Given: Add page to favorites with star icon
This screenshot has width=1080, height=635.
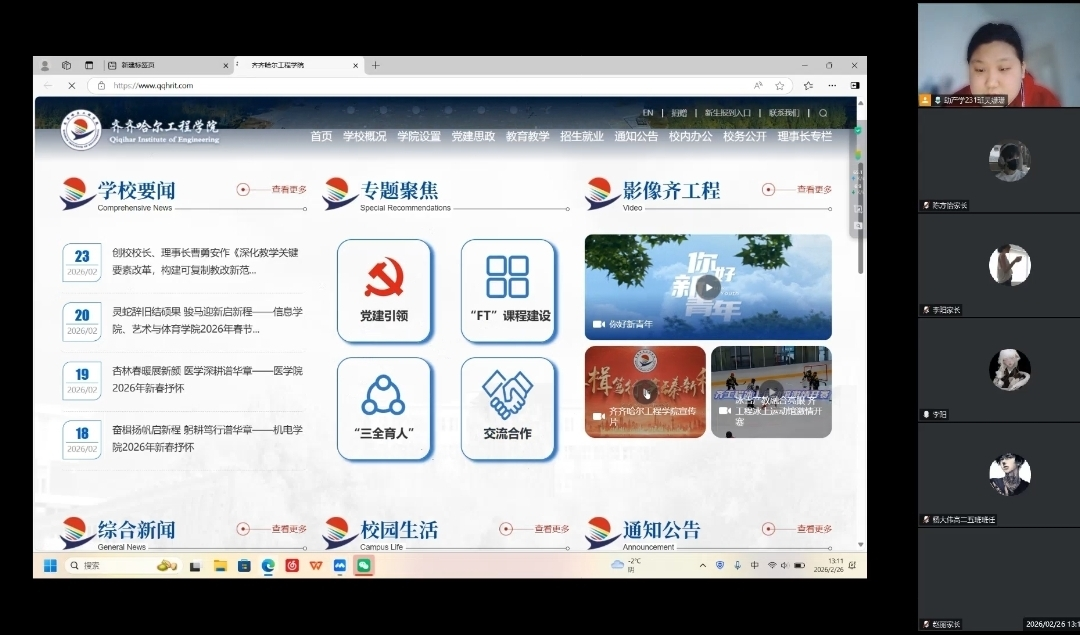Looking at the screenshot, I should coord(779,86).
